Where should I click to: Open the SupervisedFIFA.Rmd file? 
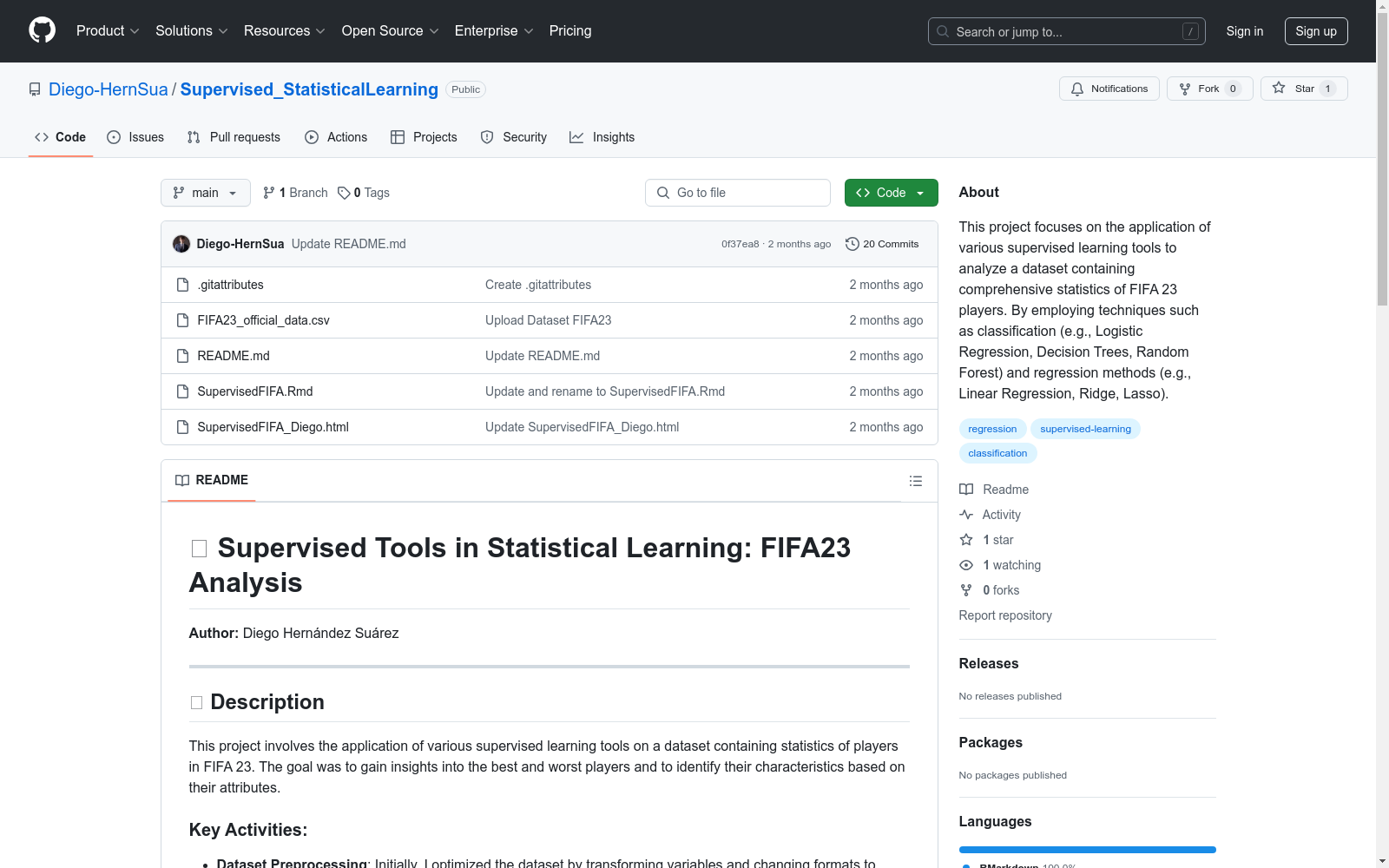tap(255, 391)
